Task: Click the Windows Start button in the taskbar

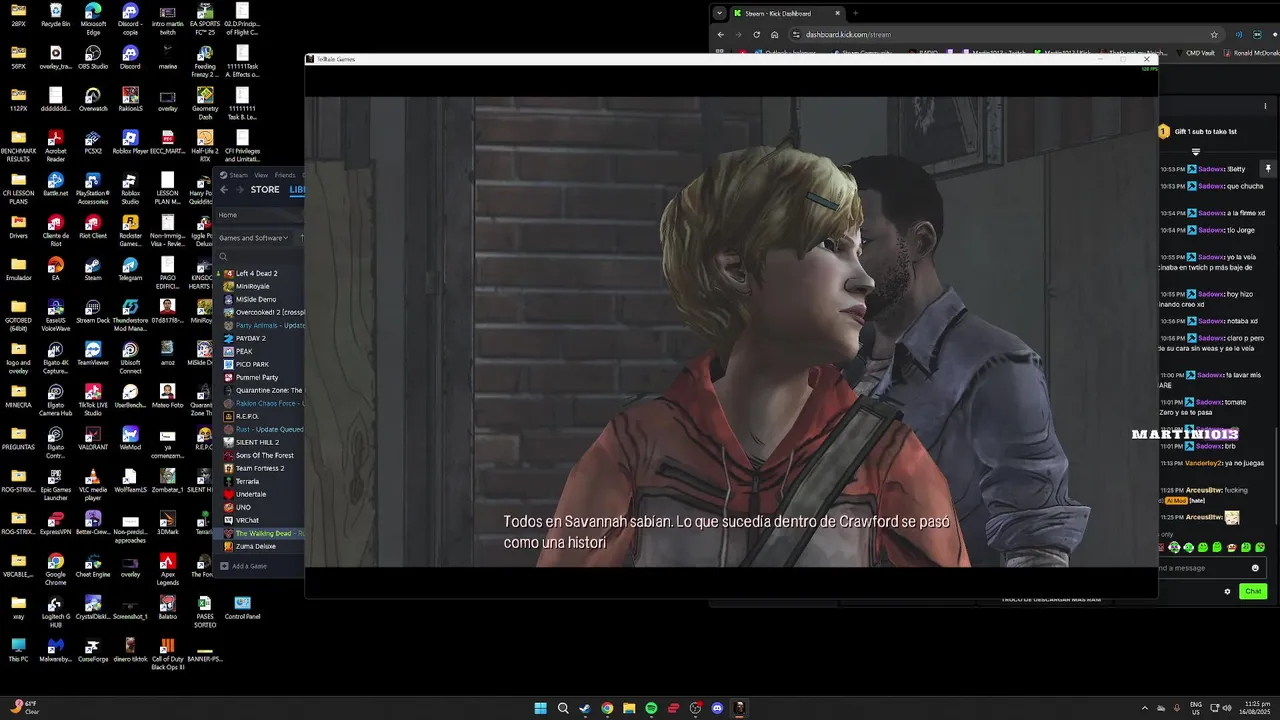Action: 540,708
